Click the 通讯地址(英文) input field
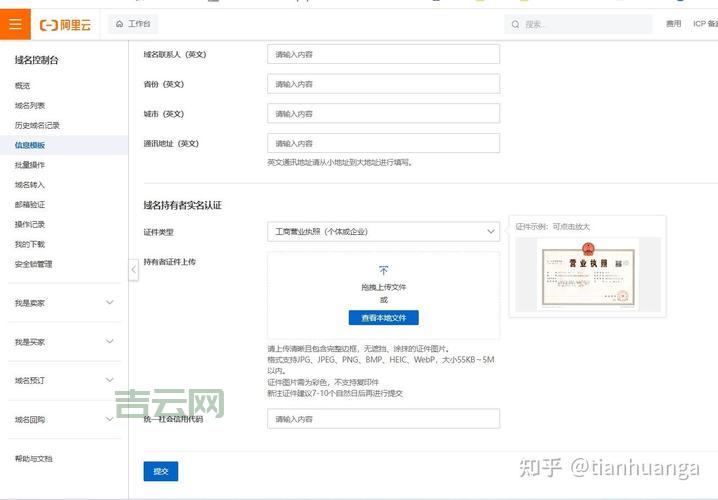Screen dimensions: 718x500 tap(383, 143)
